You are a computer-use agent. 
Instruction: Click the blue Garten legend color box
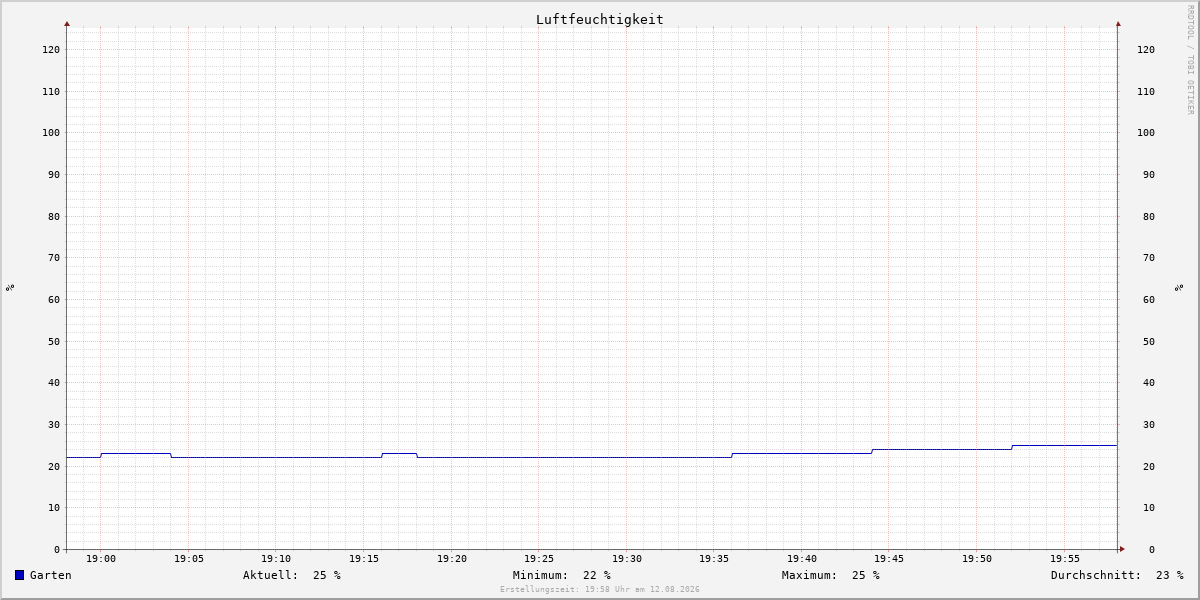click(19, 575)
